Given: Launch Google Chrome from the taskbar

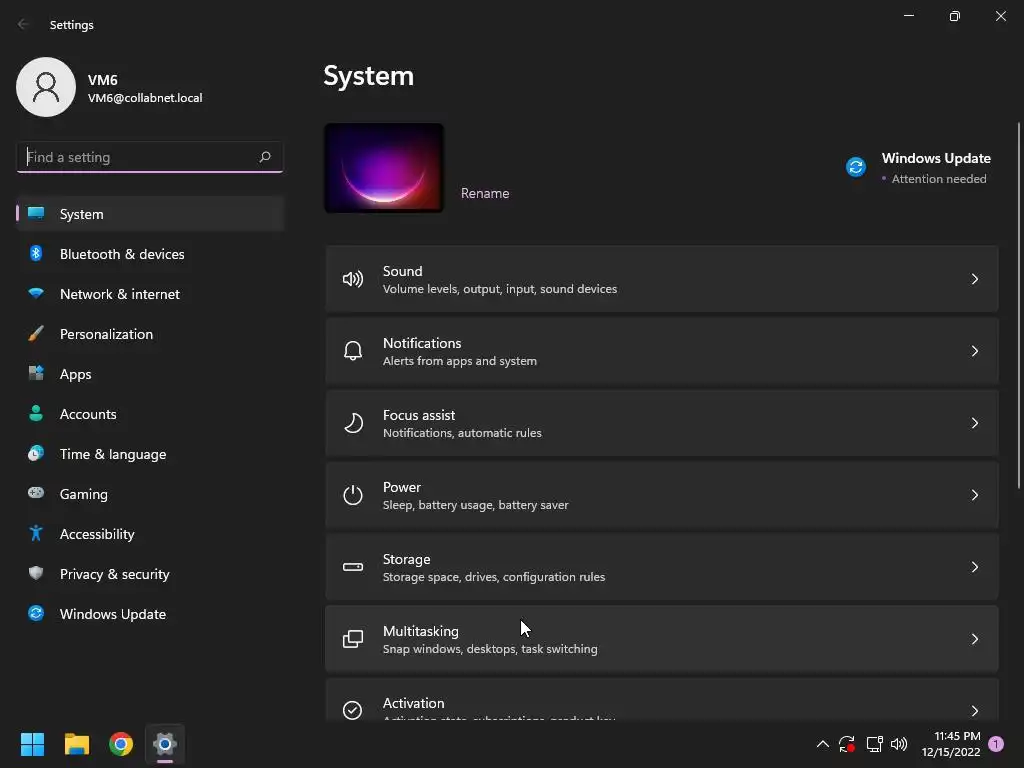Looking at the screenshot, I should (121, 744).
